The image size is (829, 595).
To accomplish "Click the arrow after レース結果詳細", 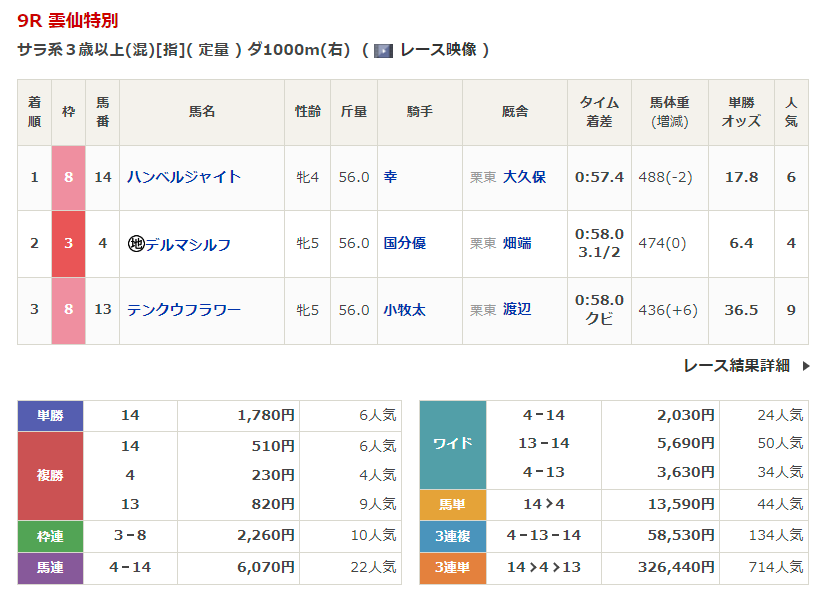I will (806, 366).
